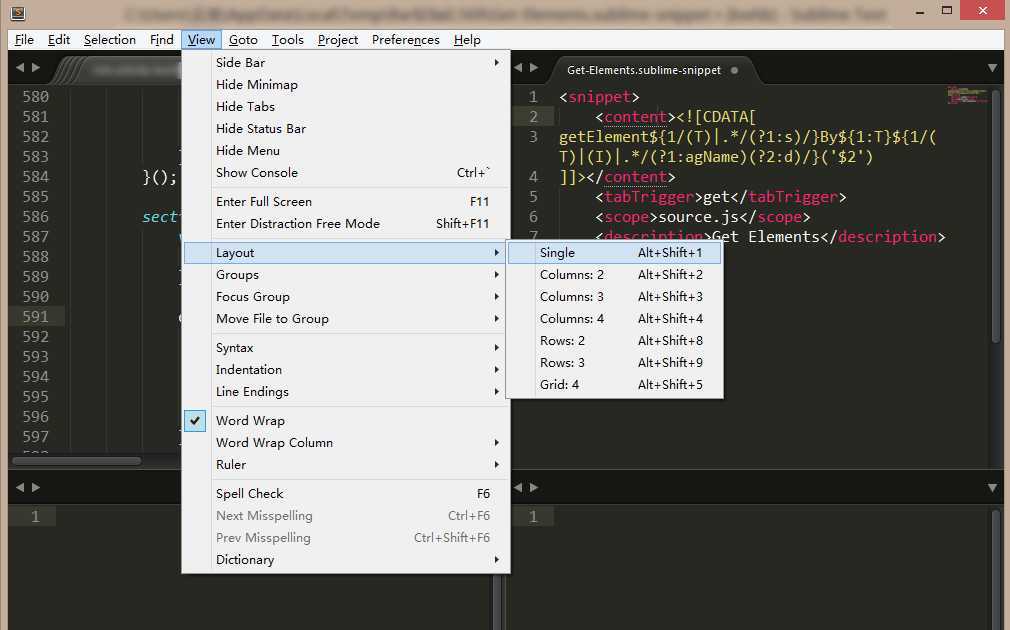Open the Project menu
The image size is (1010, 630).
pos(338,40)
